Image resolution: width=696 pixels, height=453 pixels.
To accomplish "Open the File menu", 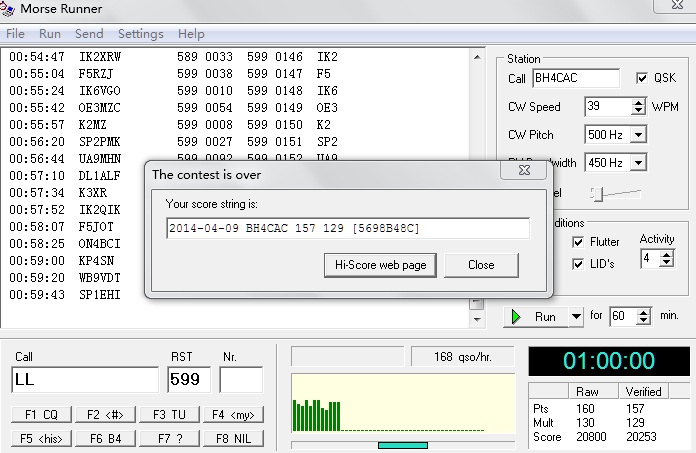I will 15,34.
